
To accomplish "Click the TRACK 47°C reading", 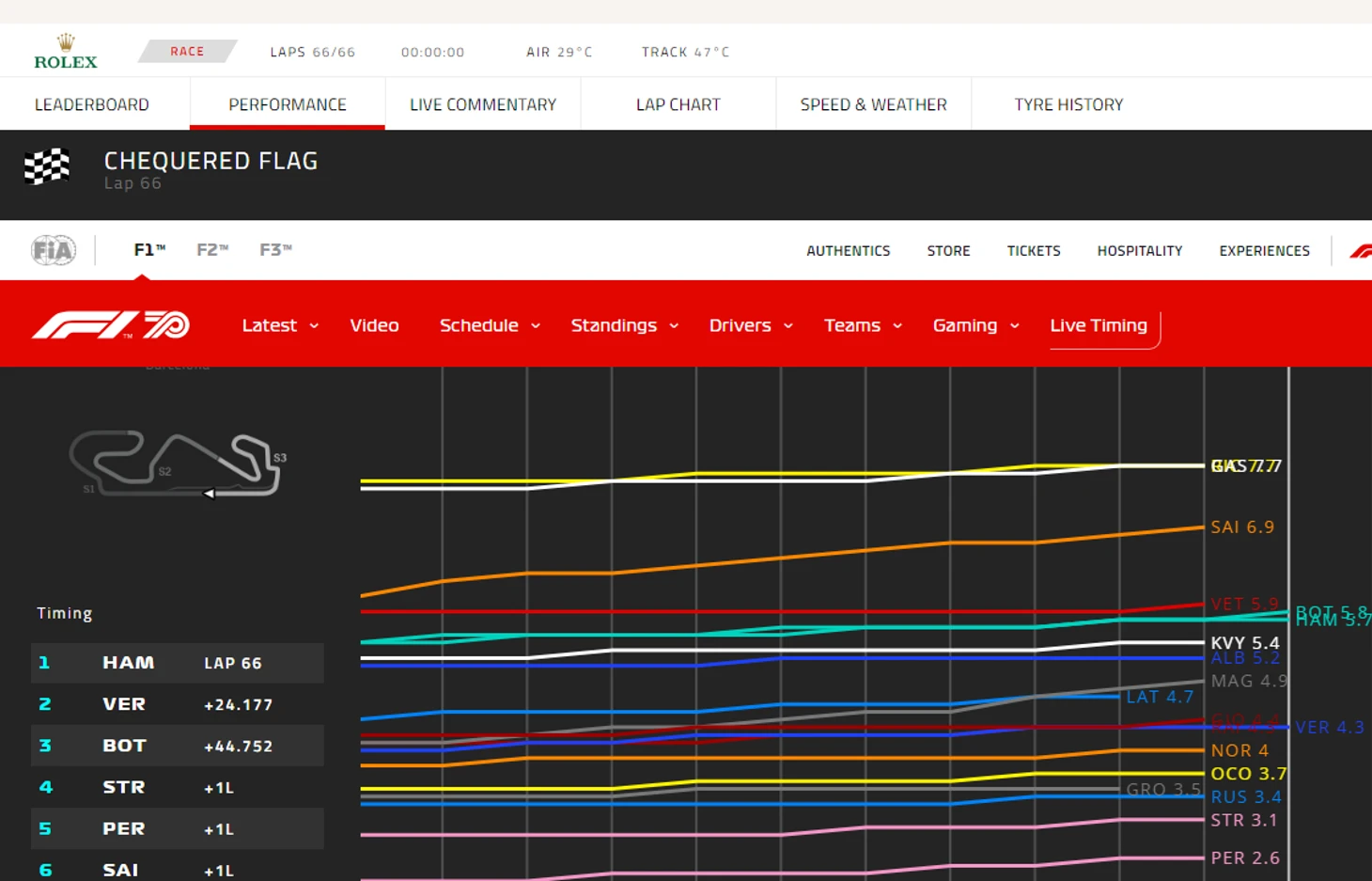I will [x=686, y=52].
